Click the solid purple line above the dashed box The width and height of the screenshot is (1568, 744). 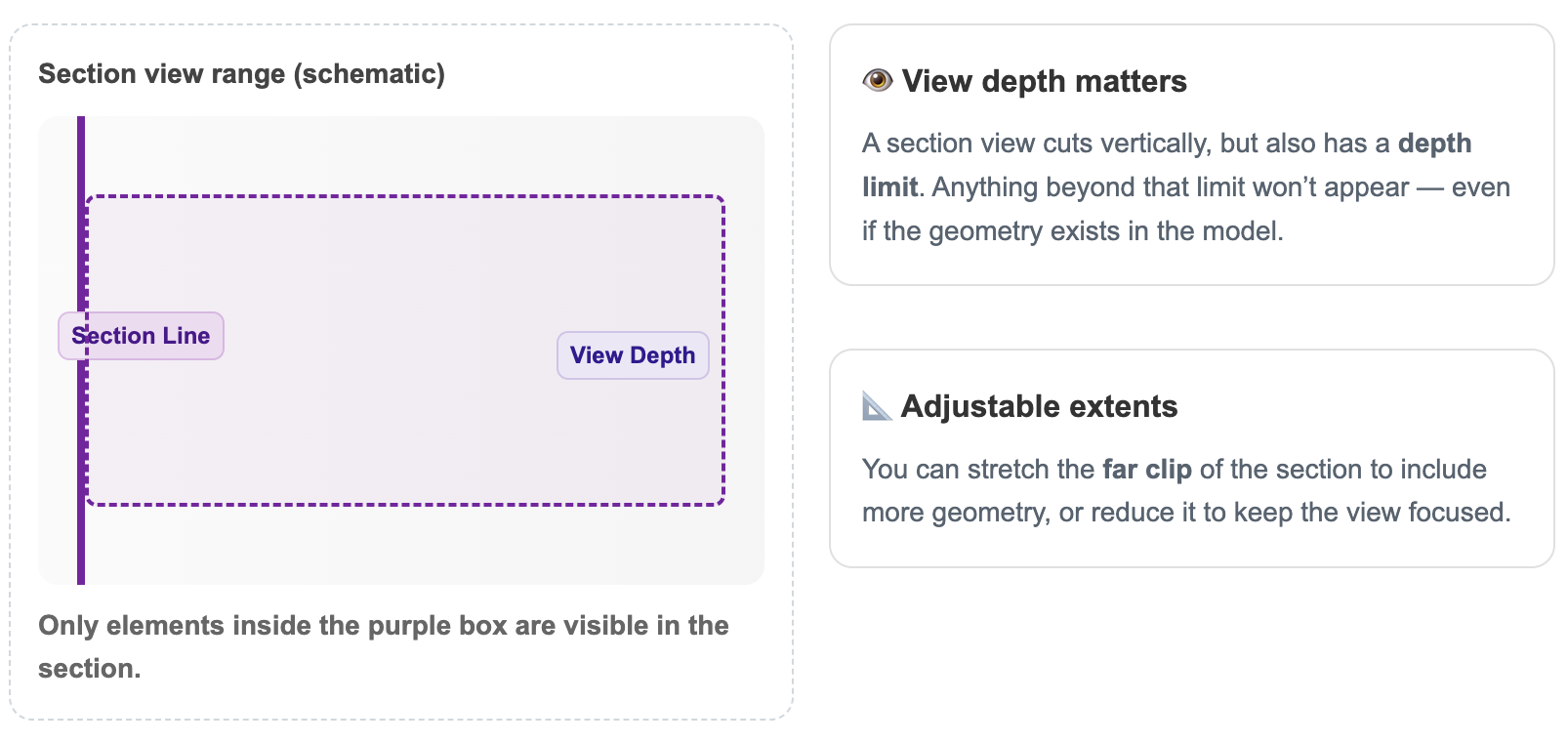(x=81, y=154)
